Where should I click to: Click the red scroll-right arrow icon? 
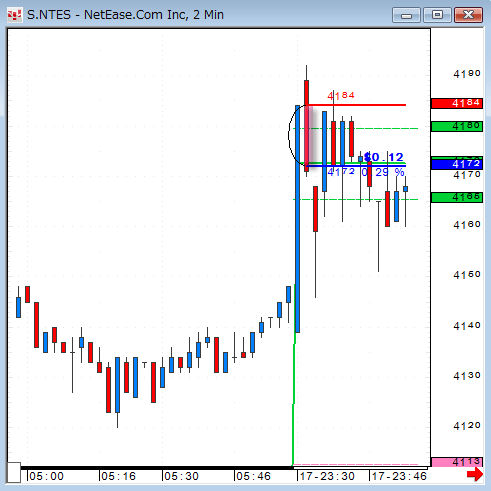coord(475,474)
